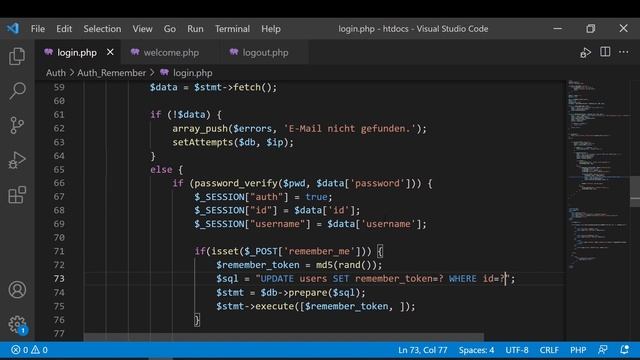Image resolution: width=640 pixels, height=360 pixels.
Task: Switch to the logout.php tab
Action: click(265, 52)
